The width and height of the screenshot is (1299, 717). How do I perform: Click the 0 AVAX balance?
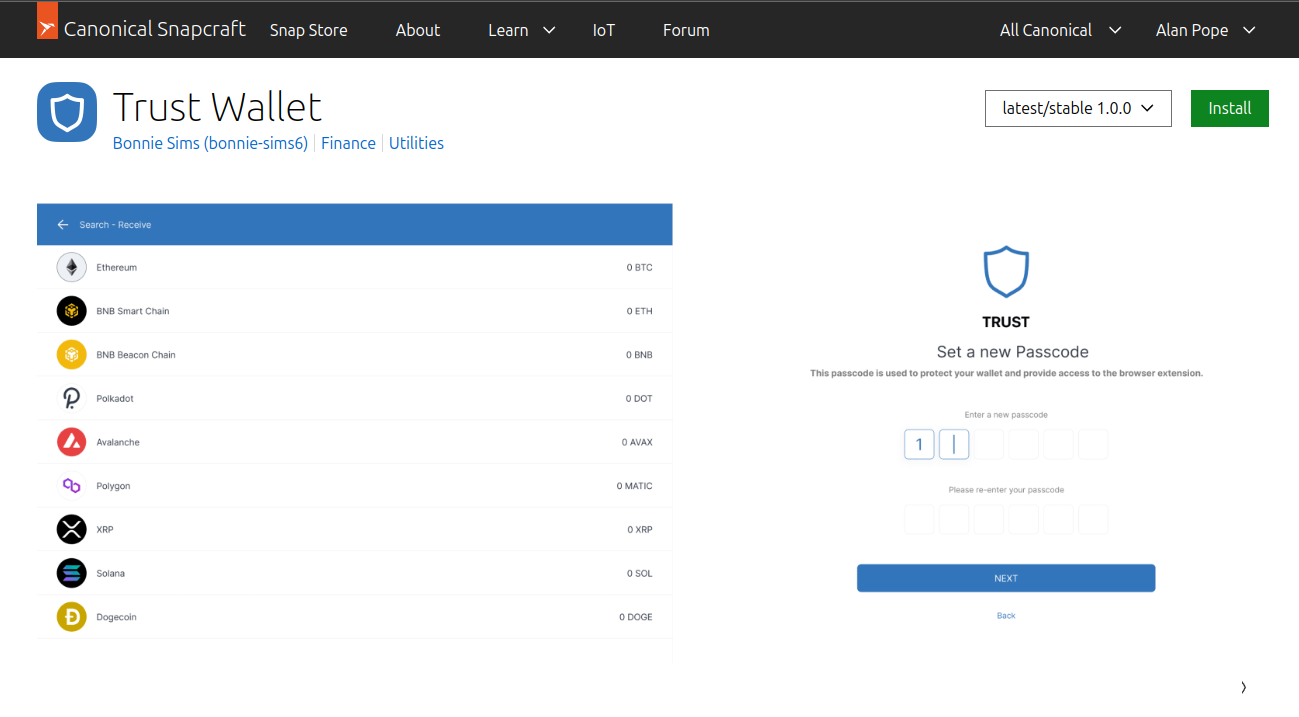[637, 442]
